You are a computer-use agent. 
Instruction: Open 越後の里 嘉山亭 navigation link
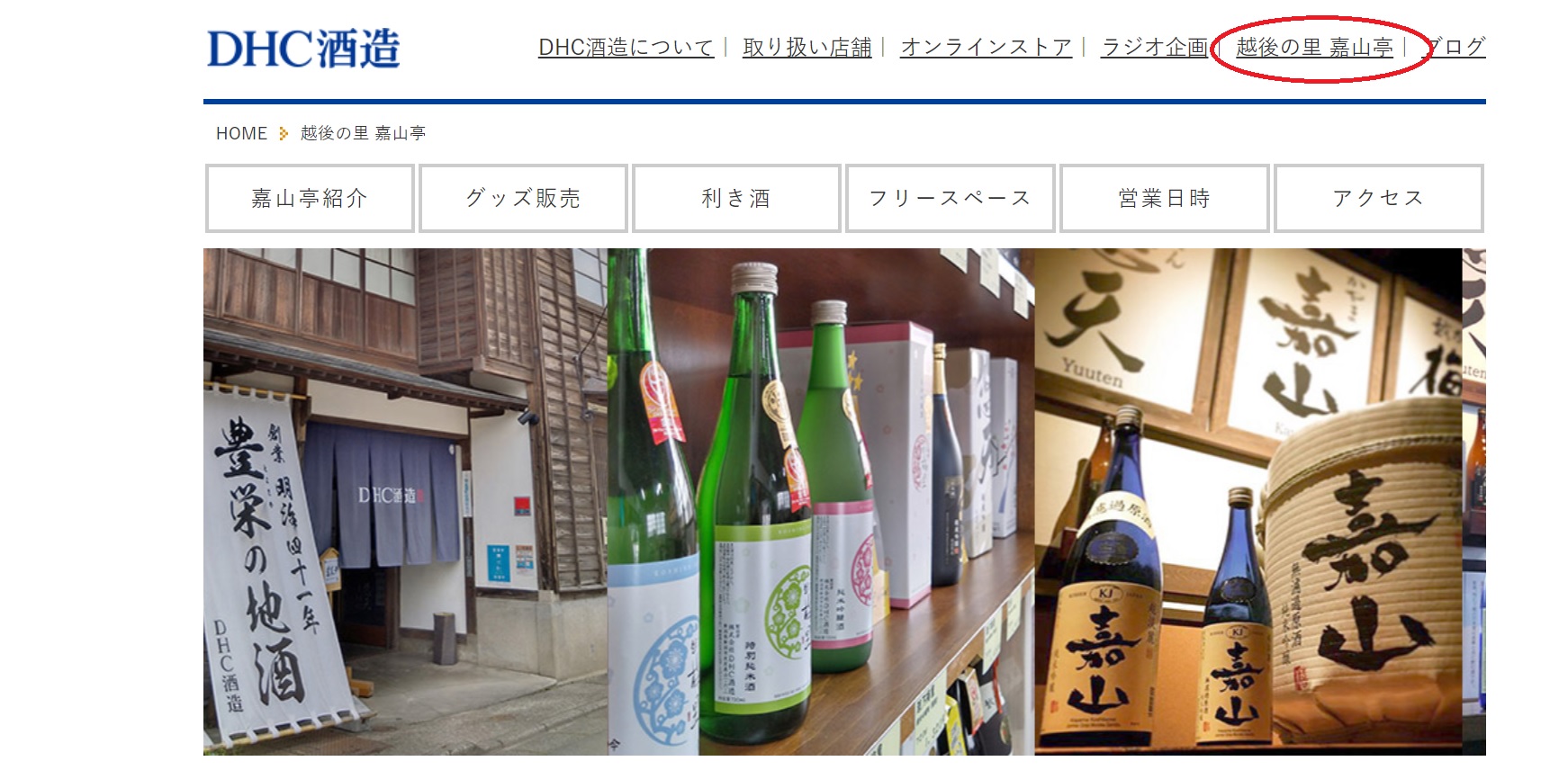[x=1314, y=48]
